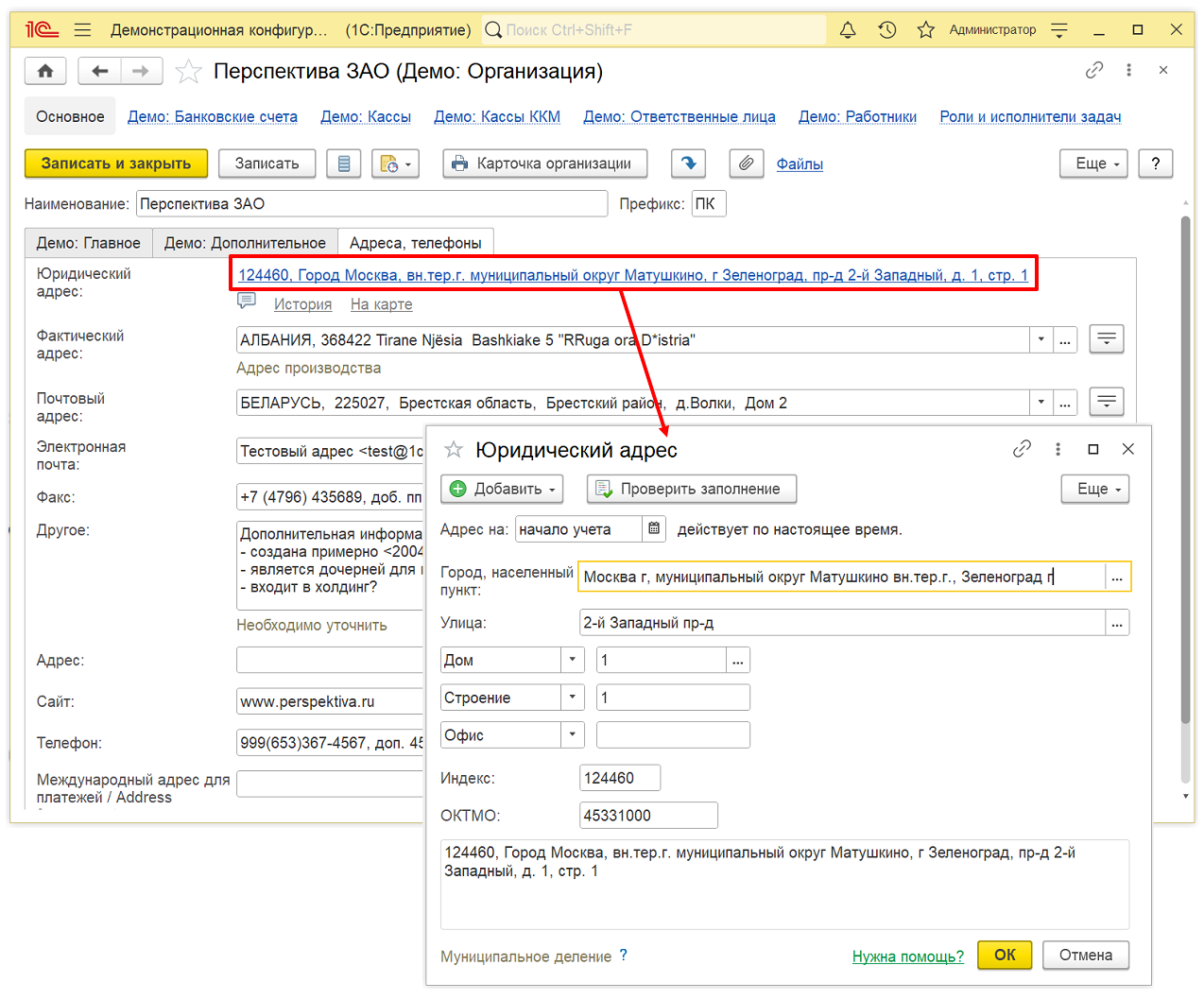The width and height of the screenshot is (1204, 1000).
Task: Select Демо: Главное tab
Action: coord(89,243)
